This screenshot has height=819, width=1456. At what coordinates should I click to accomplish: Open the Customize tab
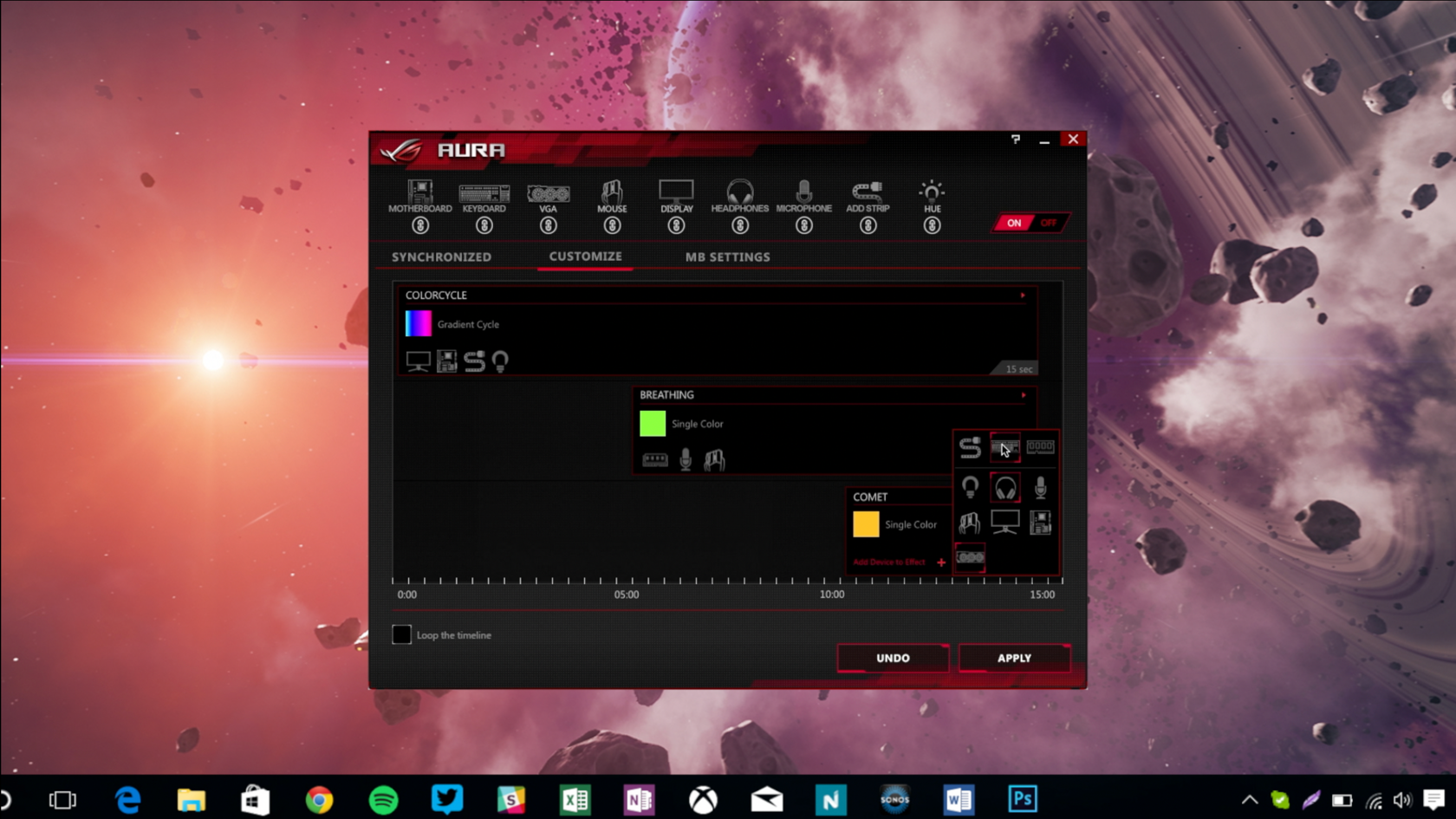pyautogui.click(x=585, y=256)
